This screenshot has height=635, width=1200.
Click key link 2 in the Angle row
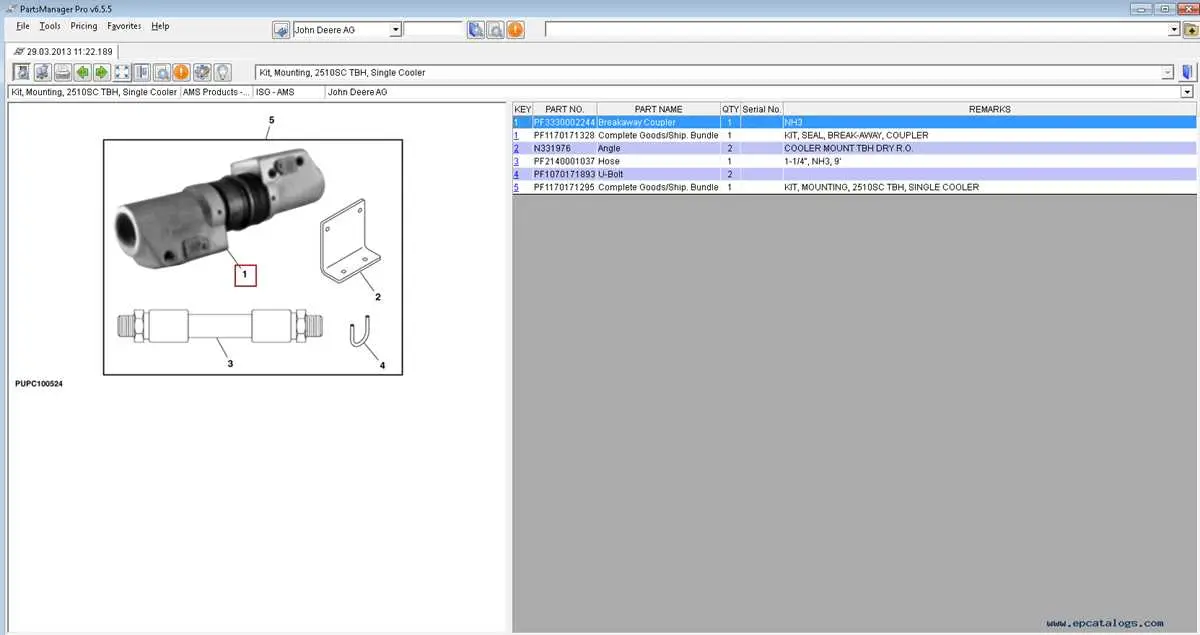pos(516,148)
